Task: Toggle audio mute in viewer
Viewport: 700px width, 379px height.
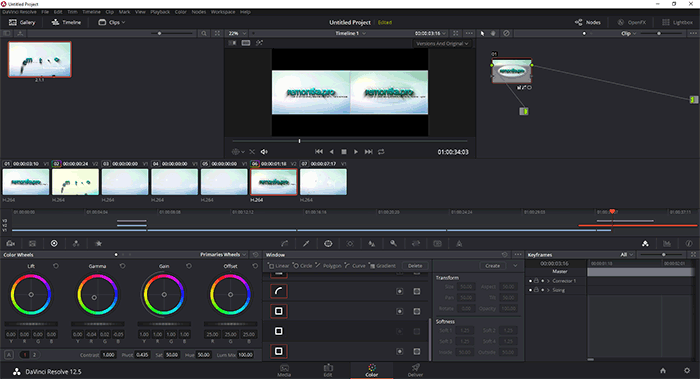Action: (x=264, y=152)
